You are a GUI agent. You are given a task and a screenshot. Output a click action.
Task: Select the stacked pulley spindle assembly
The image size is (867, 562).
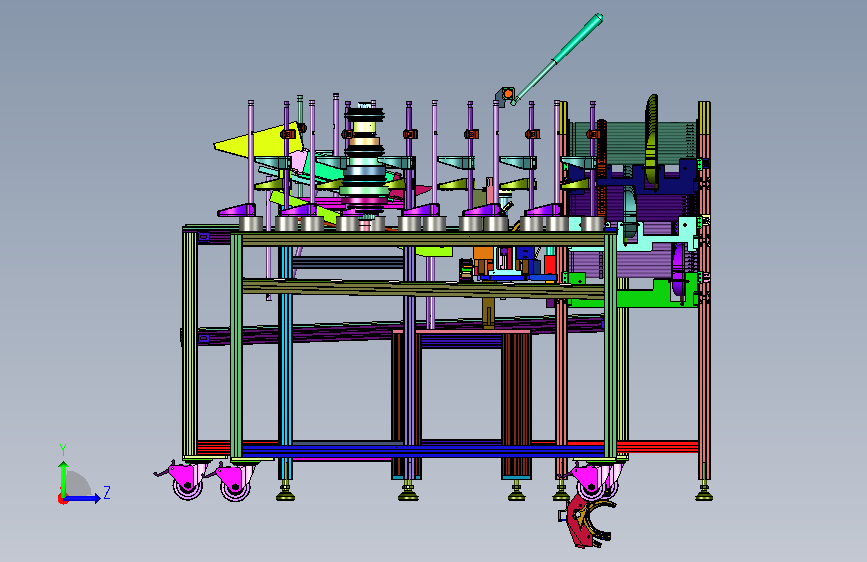click(x=363, y=165)
